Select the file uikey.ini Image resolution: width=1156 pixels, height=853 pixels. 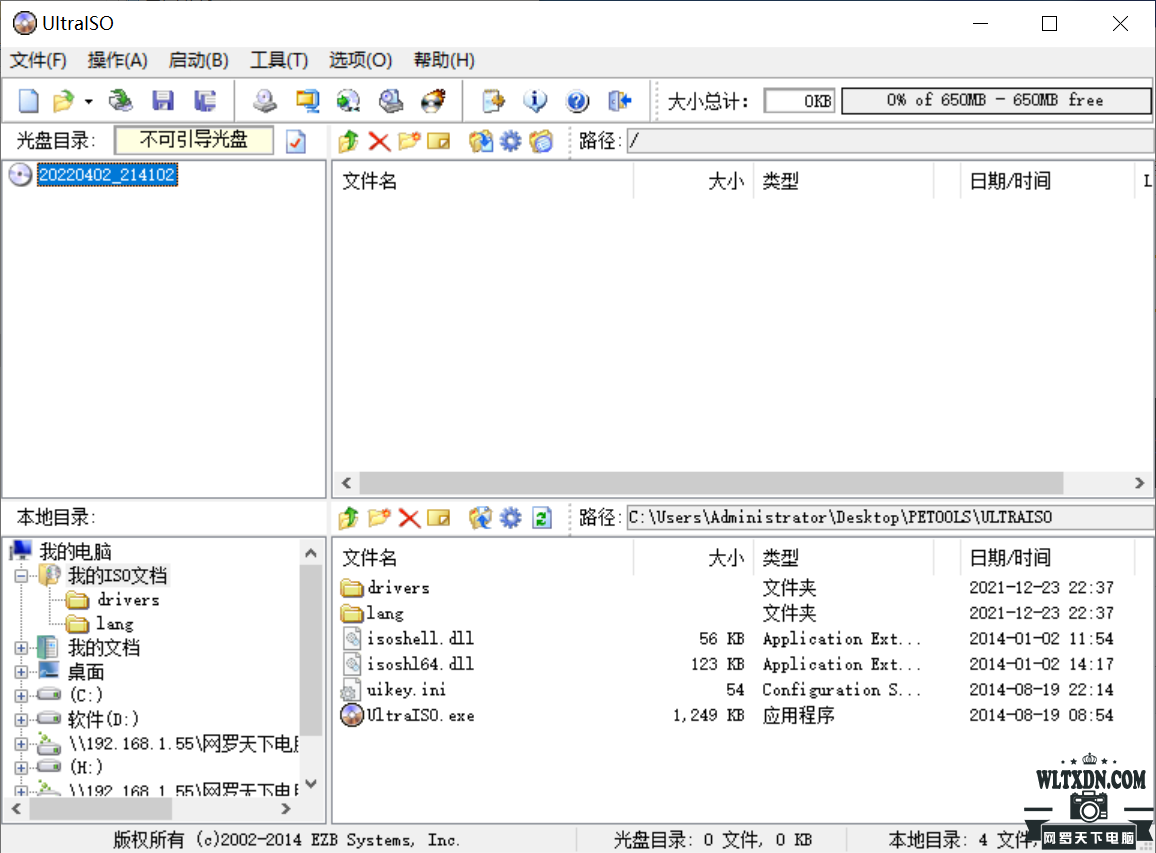[x=406, y=690]
